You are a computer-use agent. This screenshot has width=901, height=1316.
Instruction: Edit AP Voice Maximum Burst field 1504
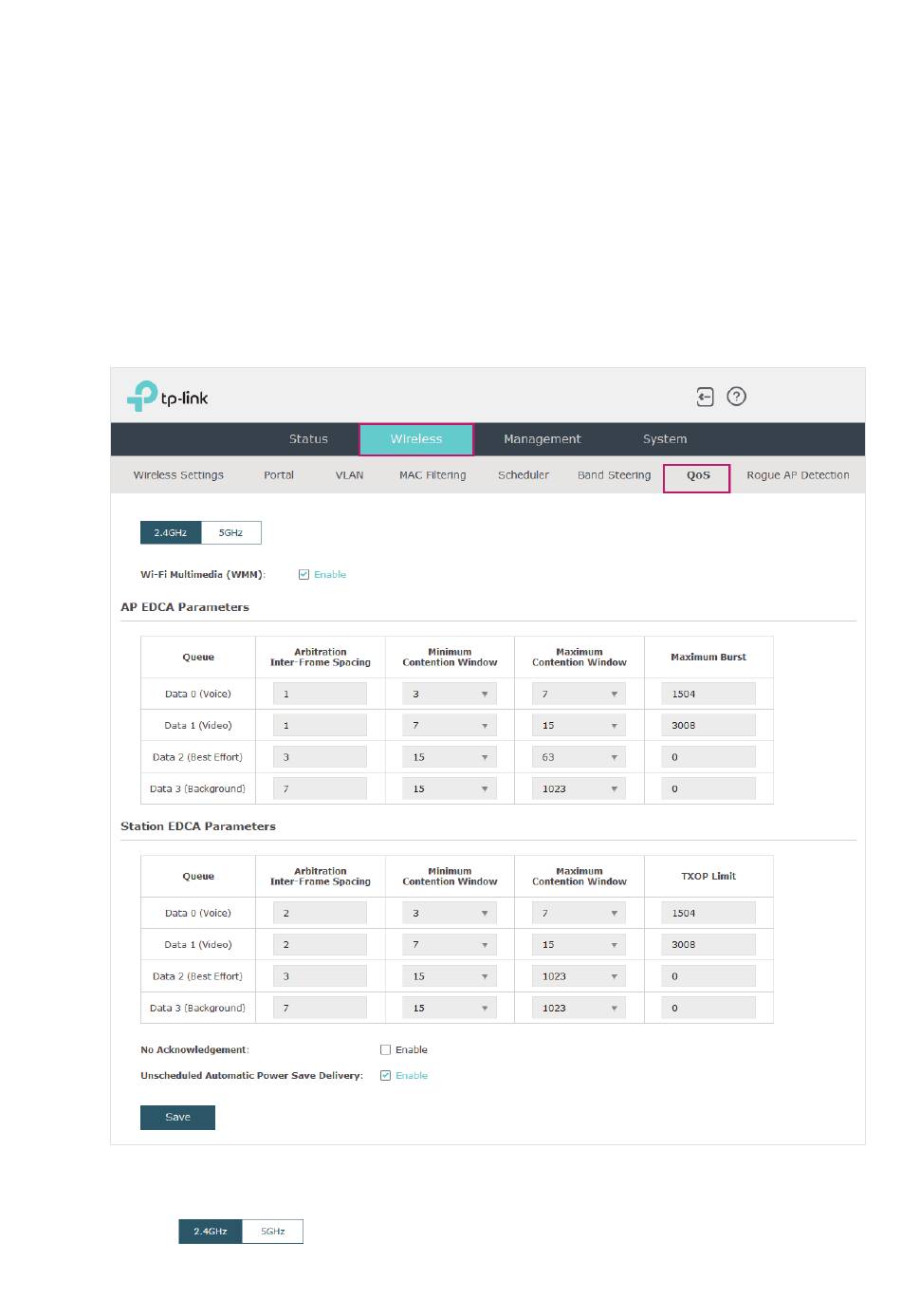click(x=708, y=694)
